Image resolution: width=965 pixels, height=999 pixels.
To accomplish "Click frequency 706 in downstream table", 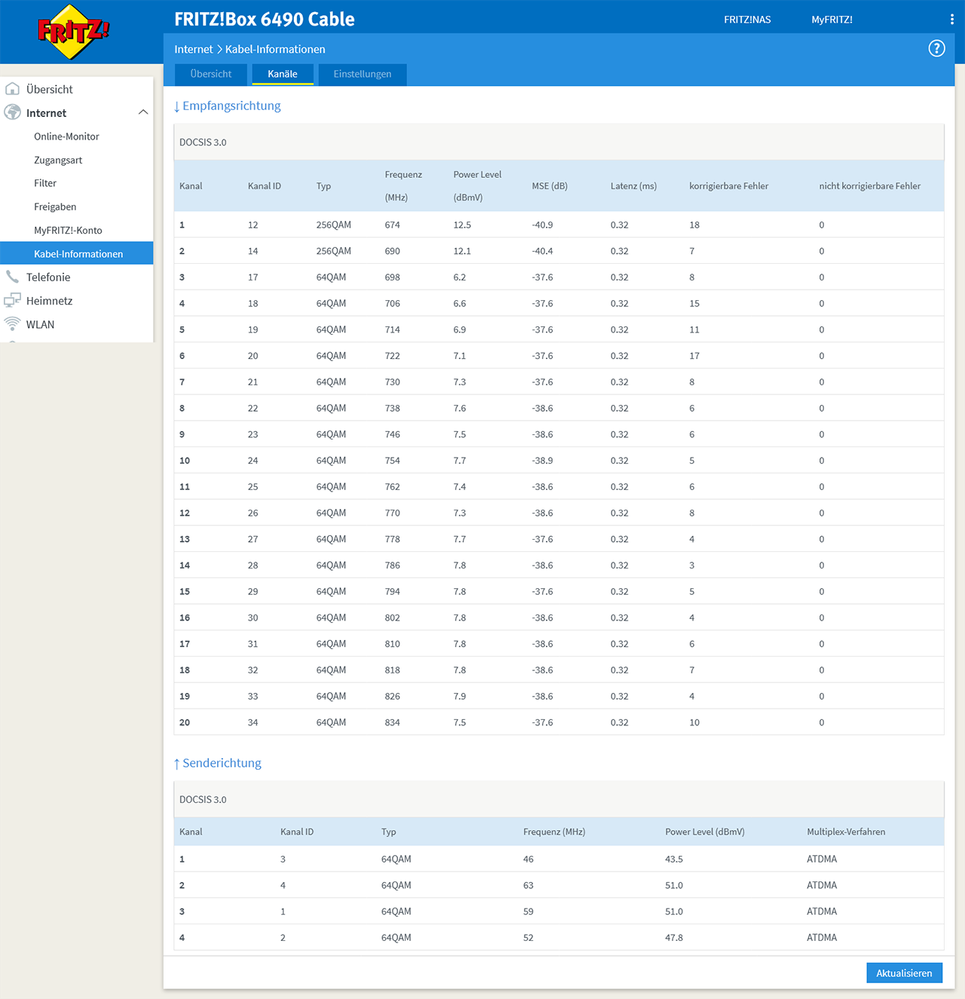I will point(392,303).
